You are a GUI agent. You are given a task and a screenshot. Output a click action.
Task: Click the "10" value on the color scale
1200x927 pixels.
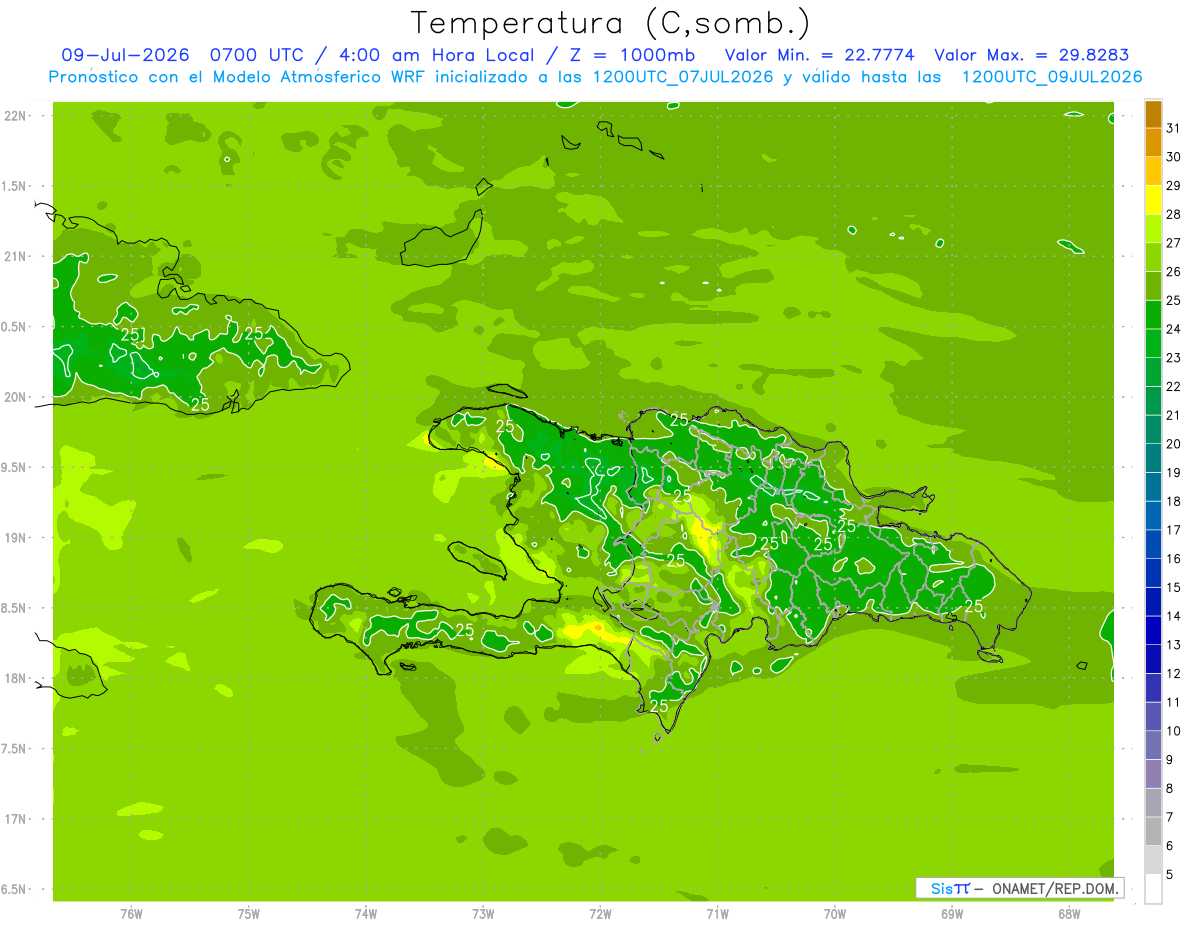click(1173, 730)
